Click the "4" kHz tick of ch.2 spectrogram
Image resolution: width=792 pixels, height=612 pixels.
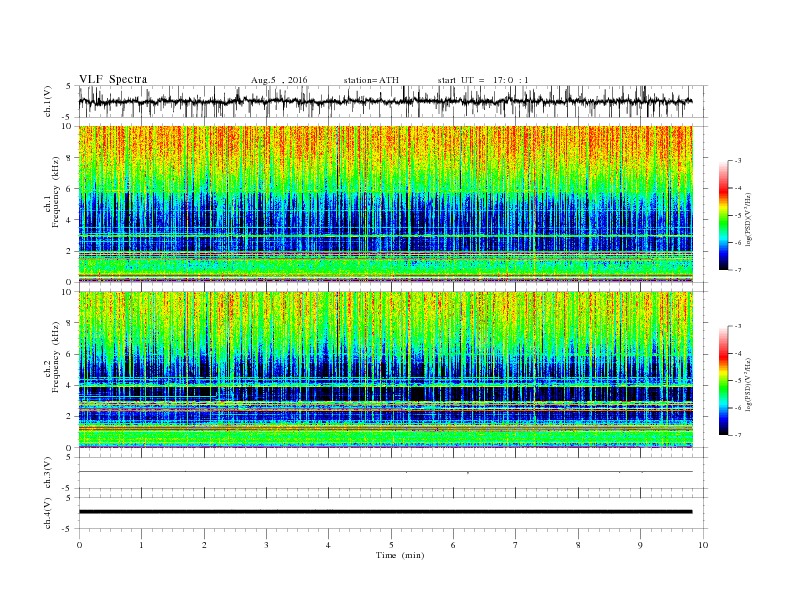coord(70,386)
